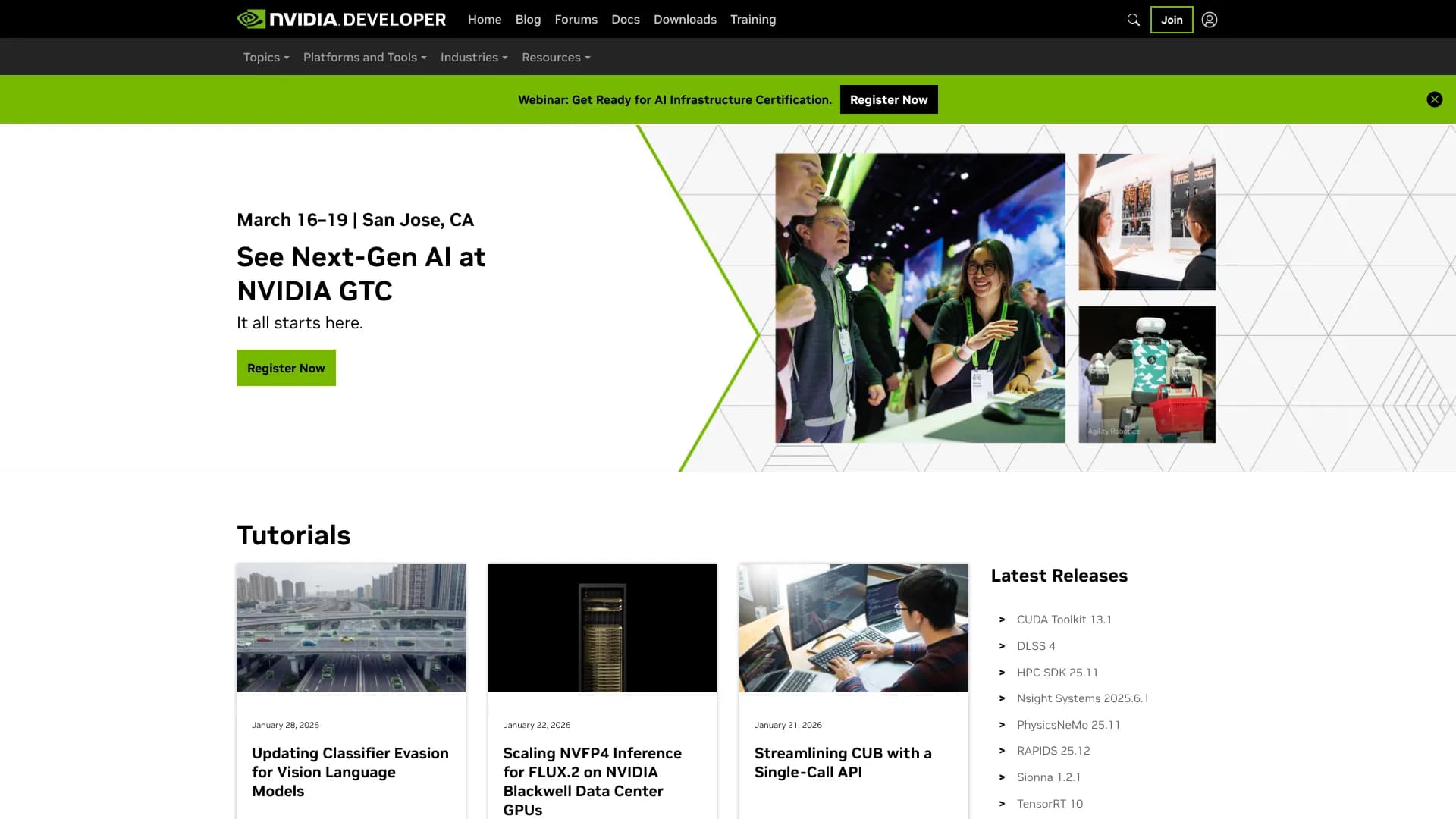This screenshot has width=1456, height=819.
Task: Open the DLSS 4 release link
Action: click(1036, 645)
